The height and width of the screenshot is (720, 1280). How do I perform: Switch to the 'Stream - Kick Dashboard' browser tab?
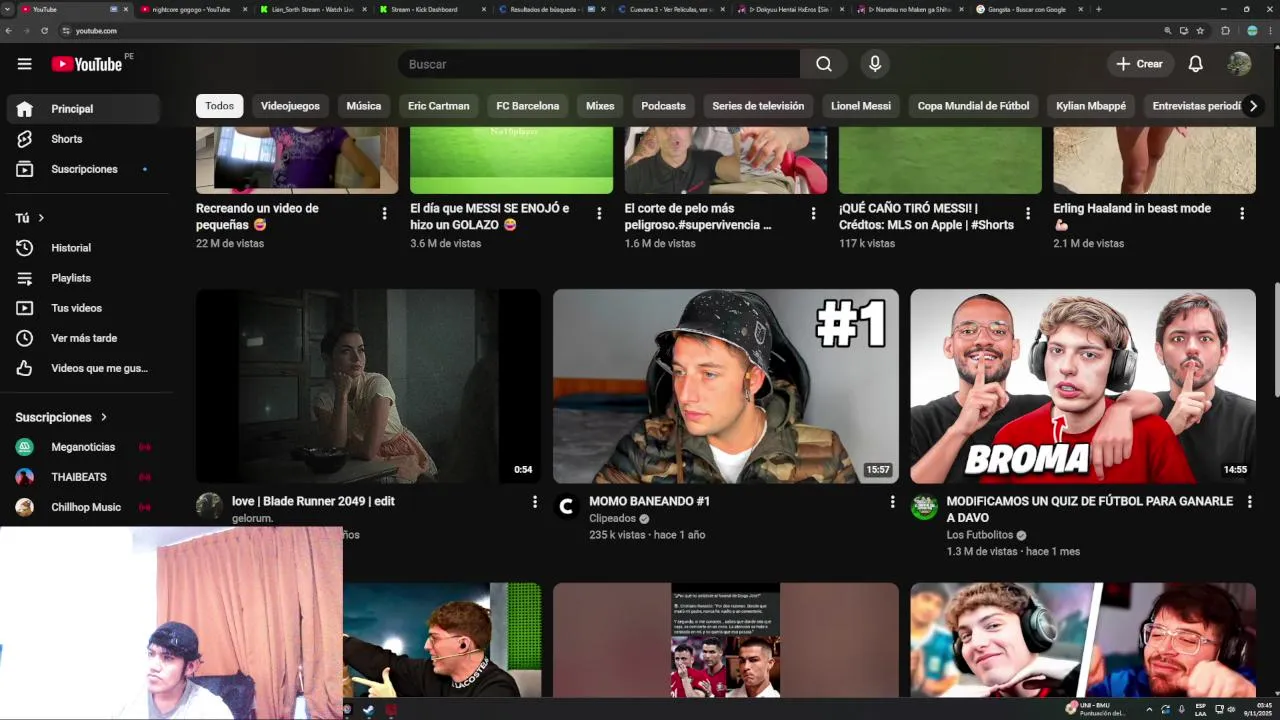click(424, 9)
